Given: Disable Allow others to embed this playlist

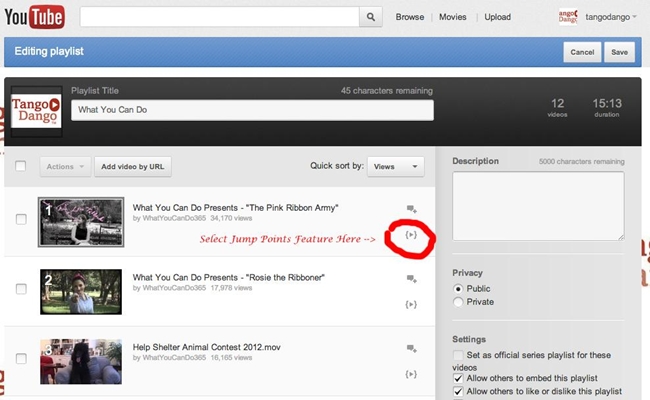Looking at the screenshot, I should (458, 378).
